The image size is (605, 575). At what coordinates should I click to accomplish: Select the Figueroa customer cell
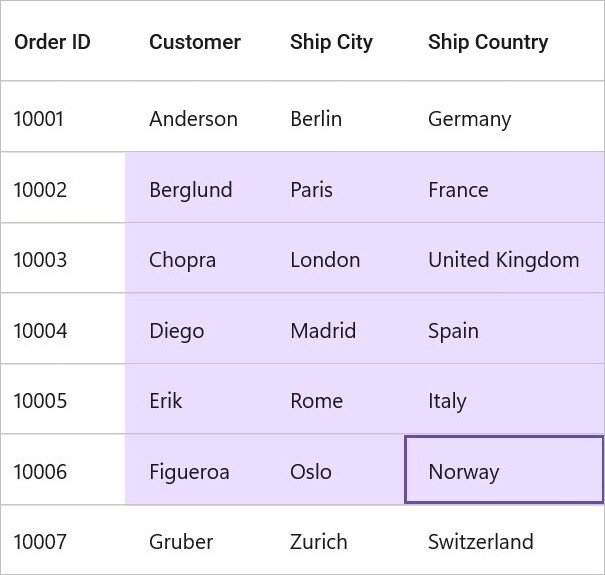point(196,470)
